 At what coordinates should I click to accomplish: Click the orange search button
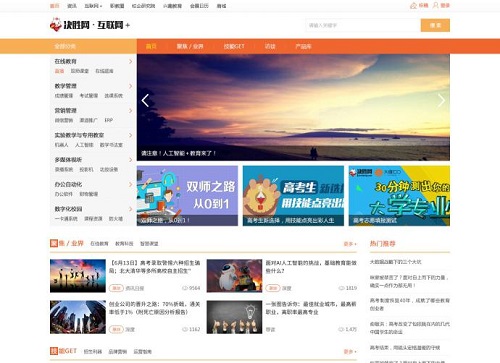(x=435, y=25)
